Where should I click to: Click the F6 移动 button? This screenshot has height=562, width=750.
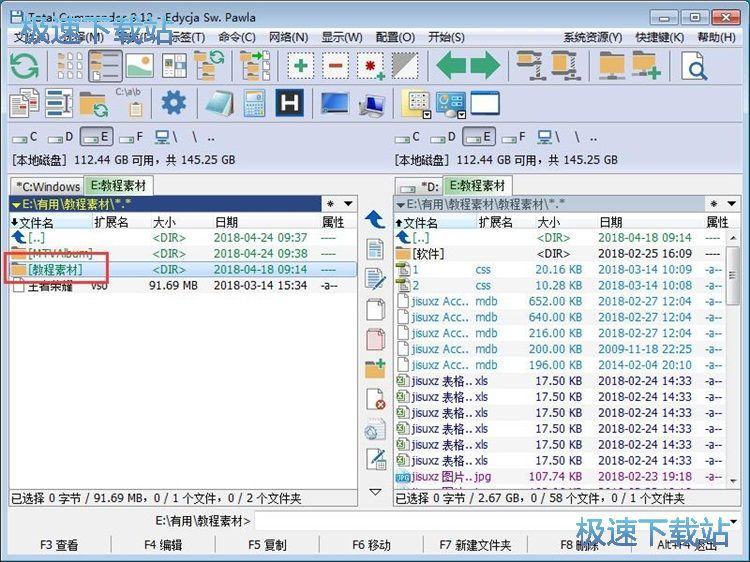click(x=372, y=545)
